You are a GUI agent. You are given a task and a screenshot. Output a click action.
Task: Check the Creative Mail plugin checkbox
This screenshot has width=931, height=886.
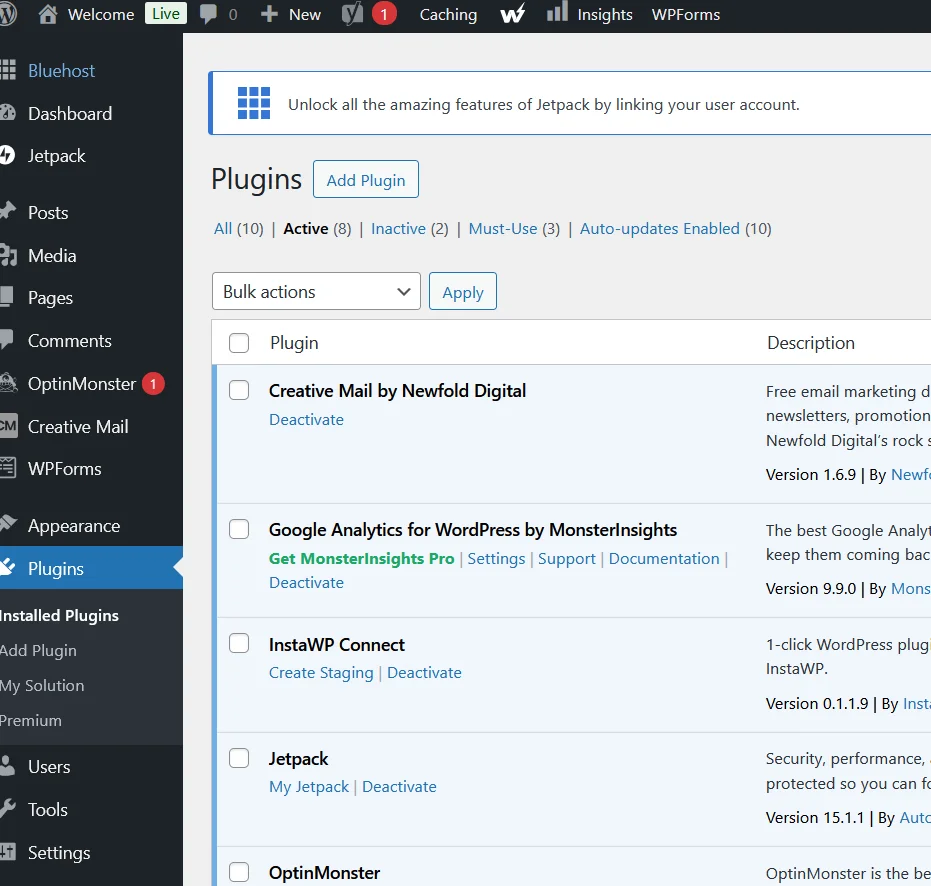coord(239,390)
